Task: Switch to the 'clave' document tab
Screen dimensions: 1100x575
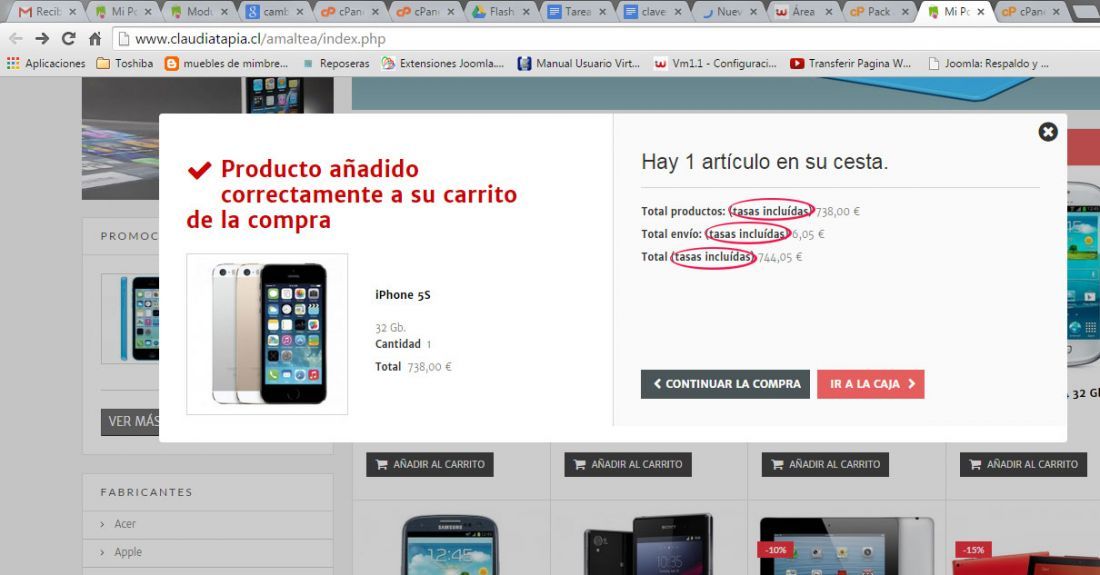Action: coord(653,11)
